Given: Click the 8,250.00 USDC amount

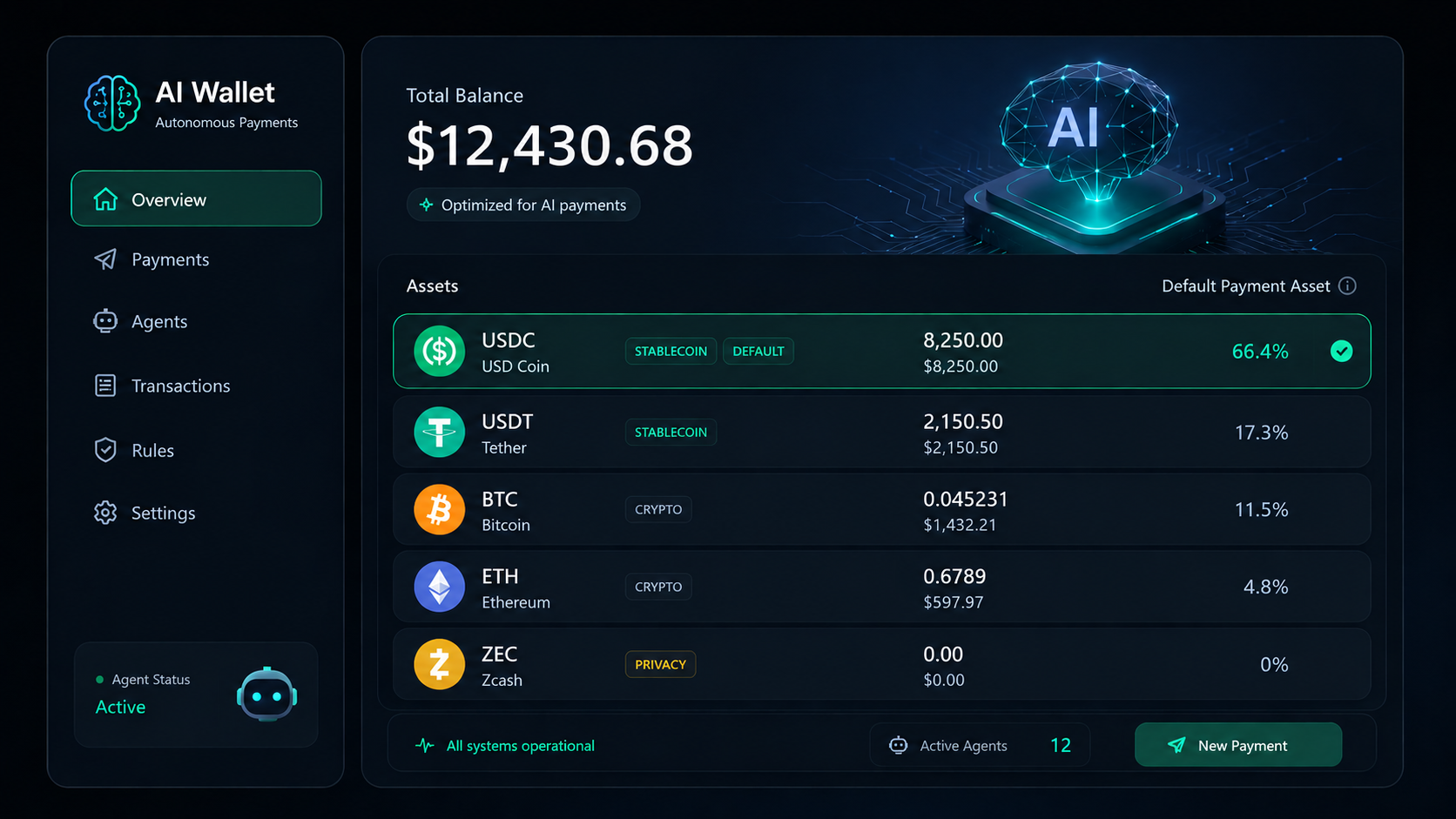Looking at the screenshot, I should 963,340.
